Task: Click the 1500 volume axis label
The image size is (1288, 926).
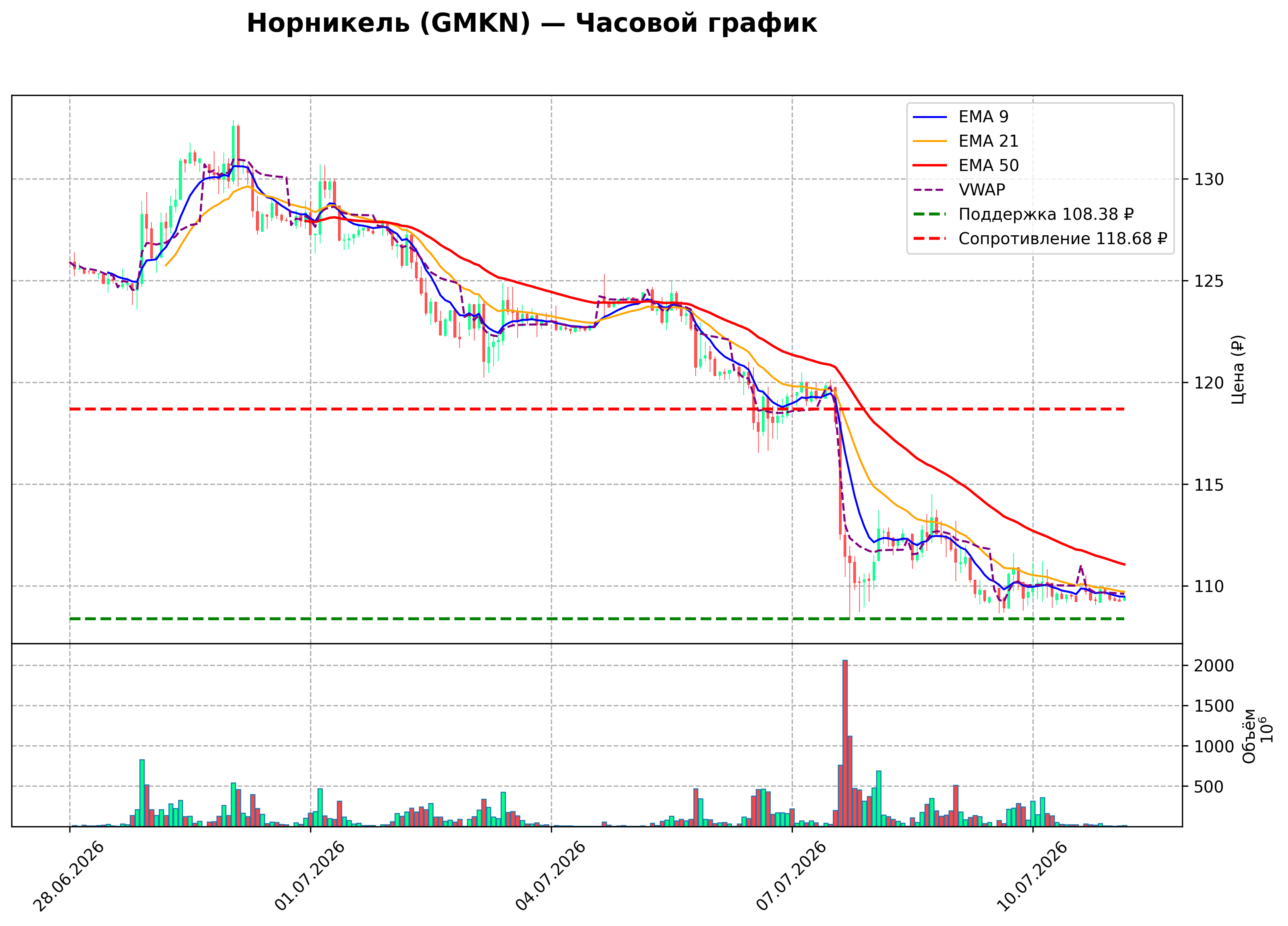Action: coord(1214,706)
